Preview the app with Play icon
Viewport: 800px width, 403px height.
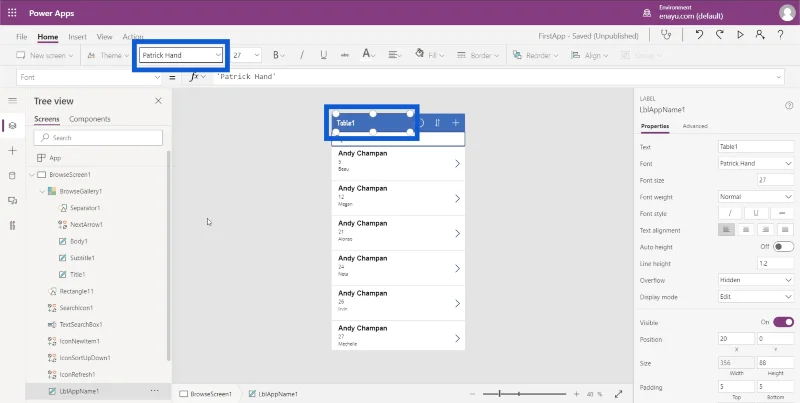(740, 35)
